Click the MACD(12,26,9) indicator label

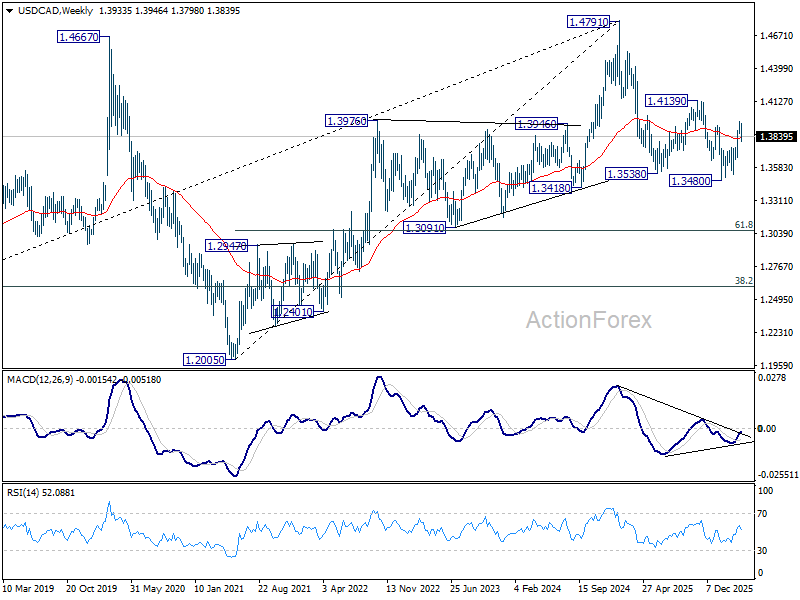[40, 380]
